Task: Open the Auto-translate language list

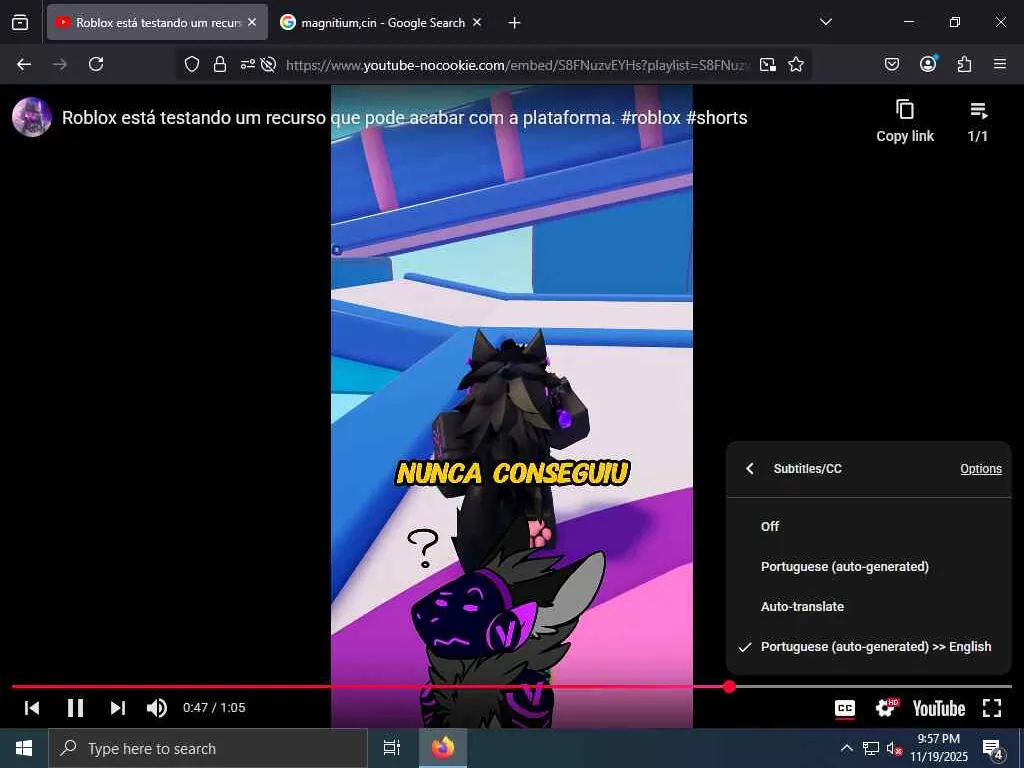Action: click(x=869, y=606)
